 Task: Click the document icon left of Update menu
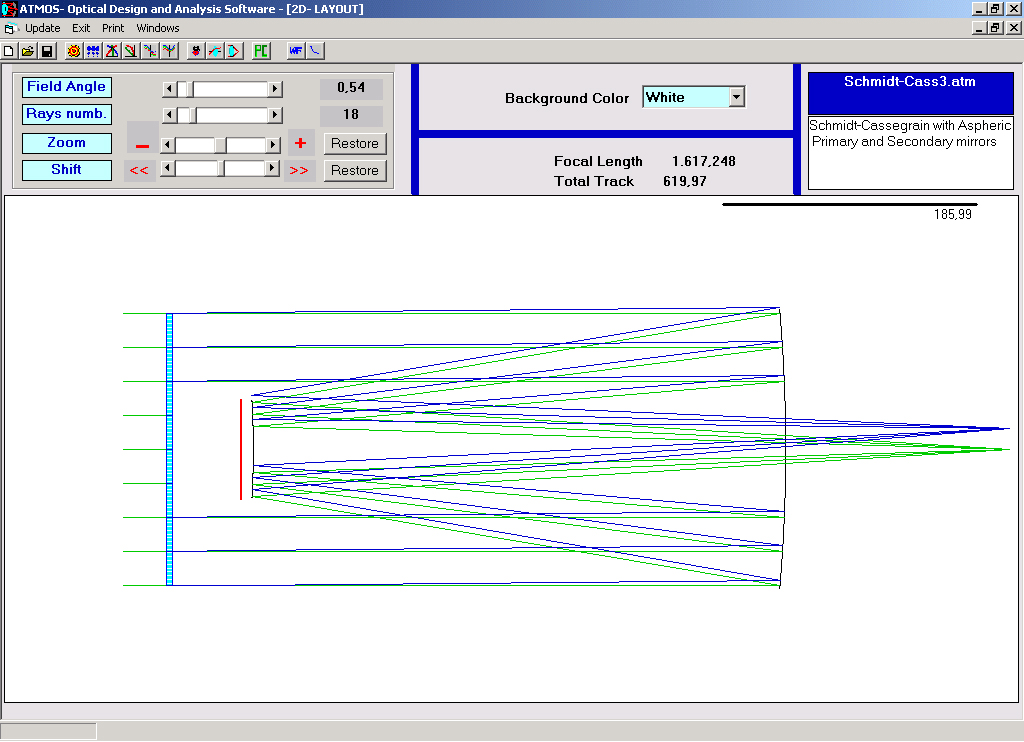(x=9, y=28)
